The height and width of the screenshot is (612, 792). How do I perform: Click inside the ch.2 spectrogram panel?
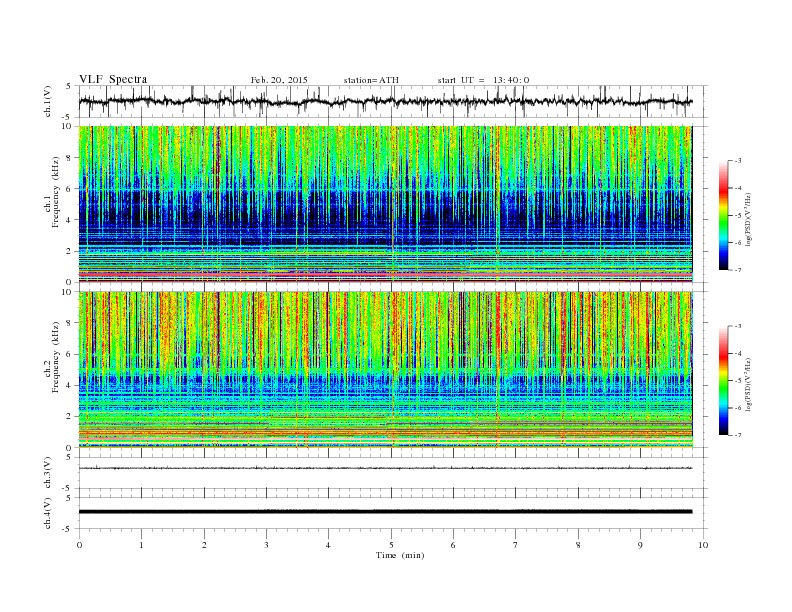[x=385, y=370]
